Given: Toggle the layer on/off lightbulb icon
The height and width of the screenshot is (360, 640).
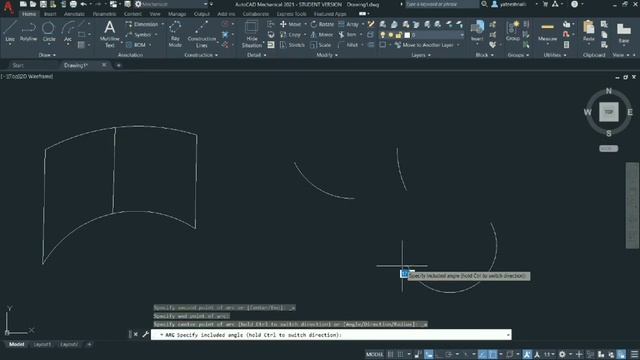Looking at the screenshot, I should (x=382, y=35).
